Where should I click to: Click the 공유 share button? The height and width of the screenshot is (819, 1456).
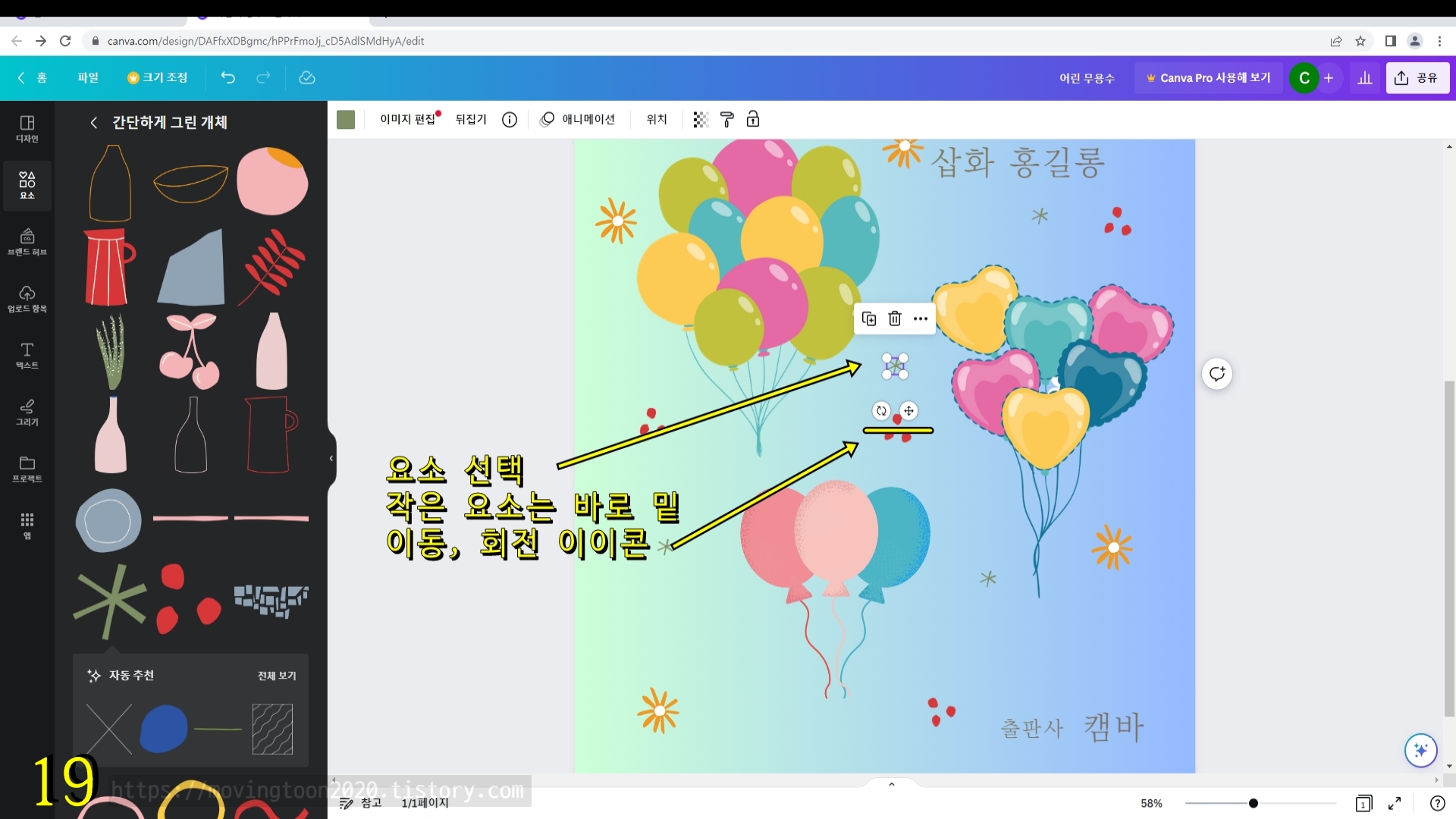pyautogui.click(x=1417, y=77)
